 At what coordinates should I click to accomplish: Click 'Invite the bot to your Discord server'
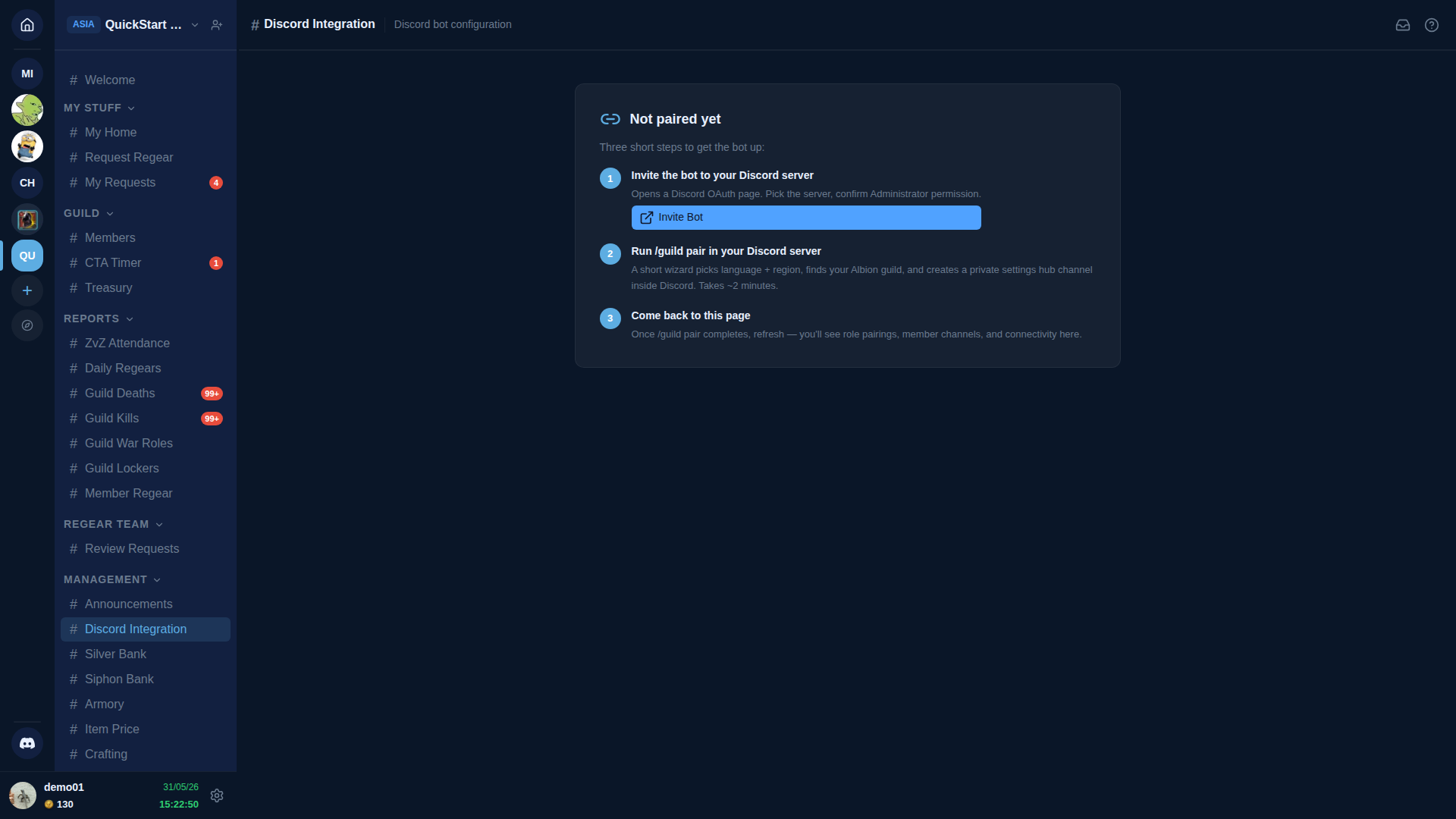coord(722,175)
